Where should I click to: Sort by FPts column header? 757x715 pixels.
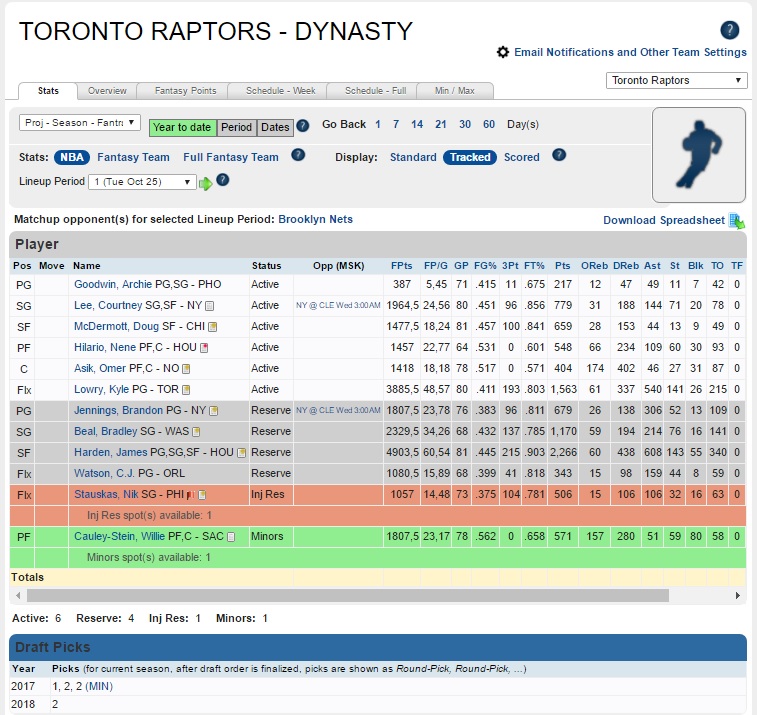click(401, 266)
